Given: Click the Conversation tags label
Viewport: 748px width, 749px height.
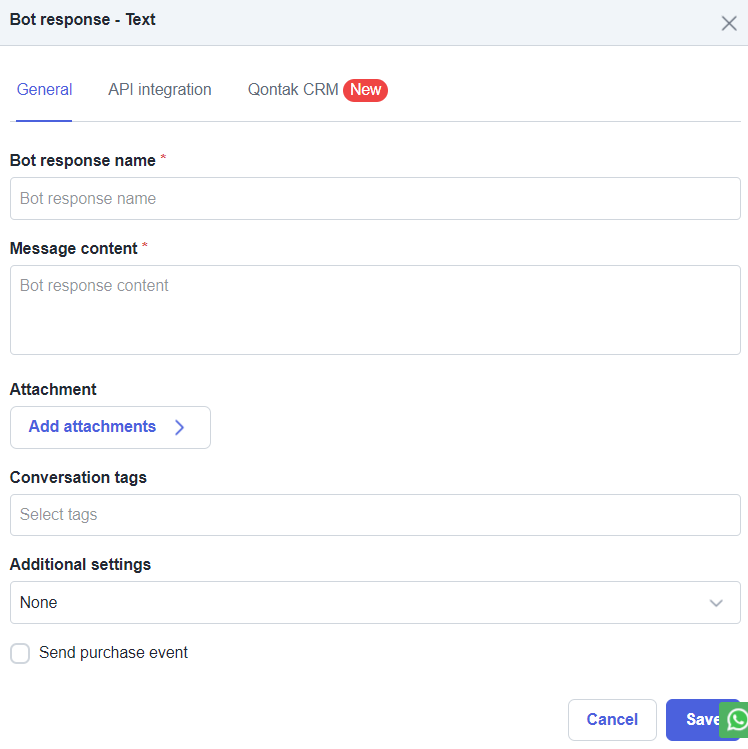Looking at the screenshot, I should coord(78,477).
